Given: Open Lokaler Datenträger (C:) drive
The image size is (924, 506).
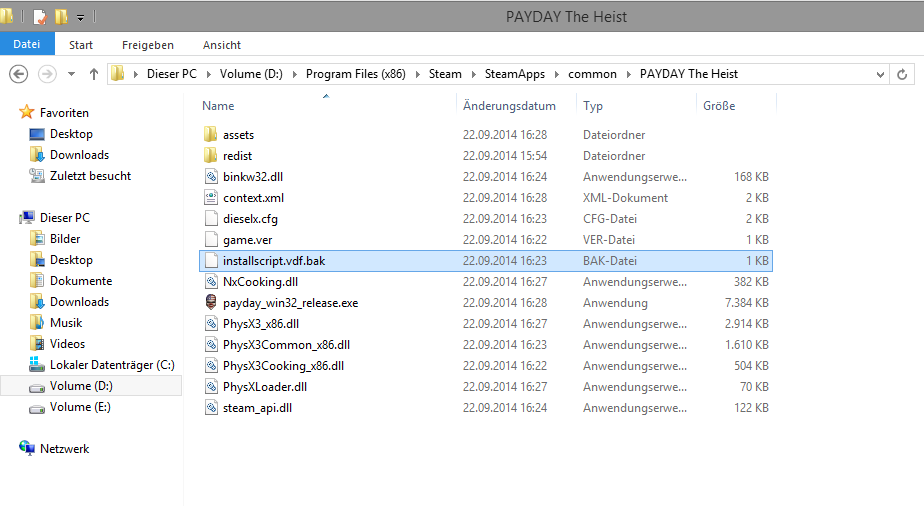Looking at the screenshot, I should tap(112, 365).
